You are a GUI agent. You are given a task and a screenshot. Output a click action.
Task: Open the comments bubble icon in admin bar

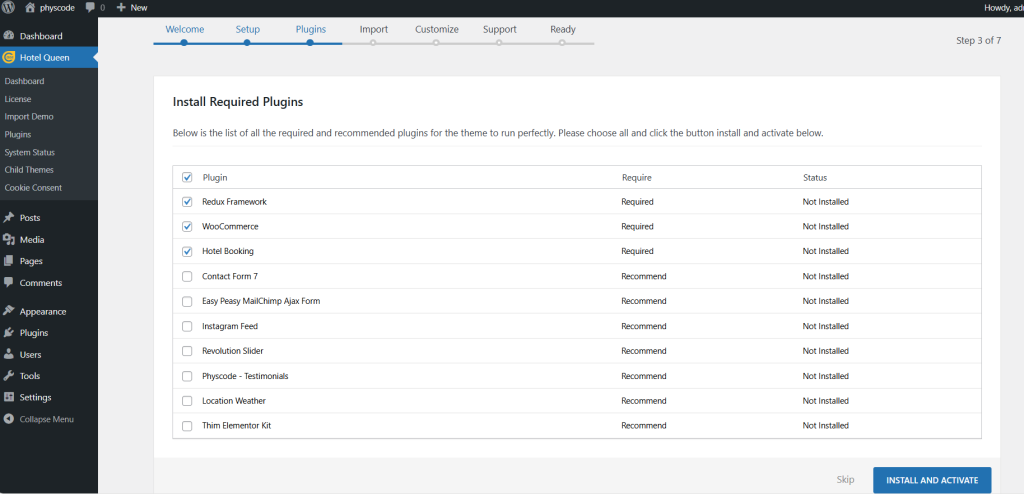[90, 8]
